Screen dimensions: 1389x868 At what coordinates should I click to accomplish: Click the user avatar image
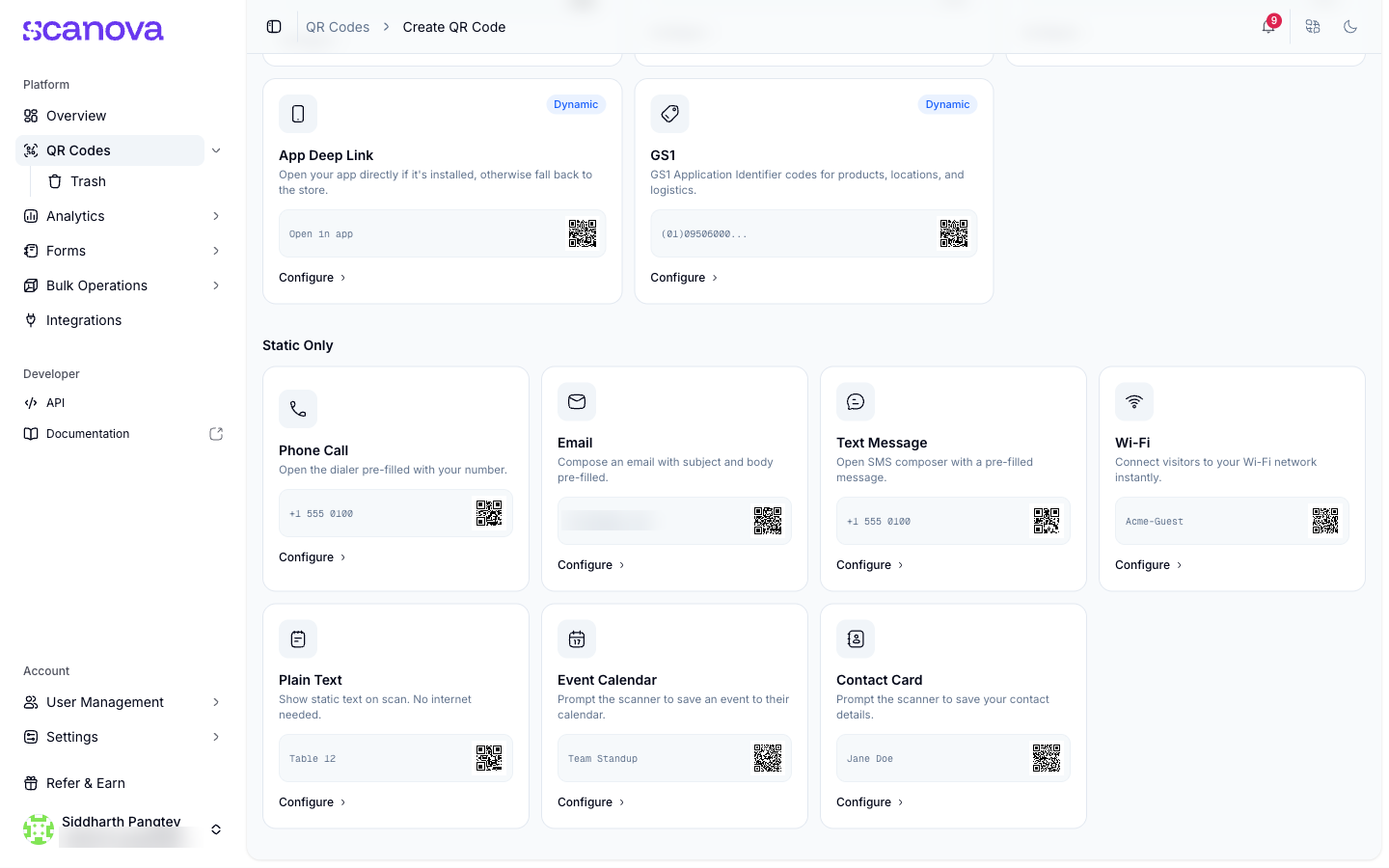(39, 829)
